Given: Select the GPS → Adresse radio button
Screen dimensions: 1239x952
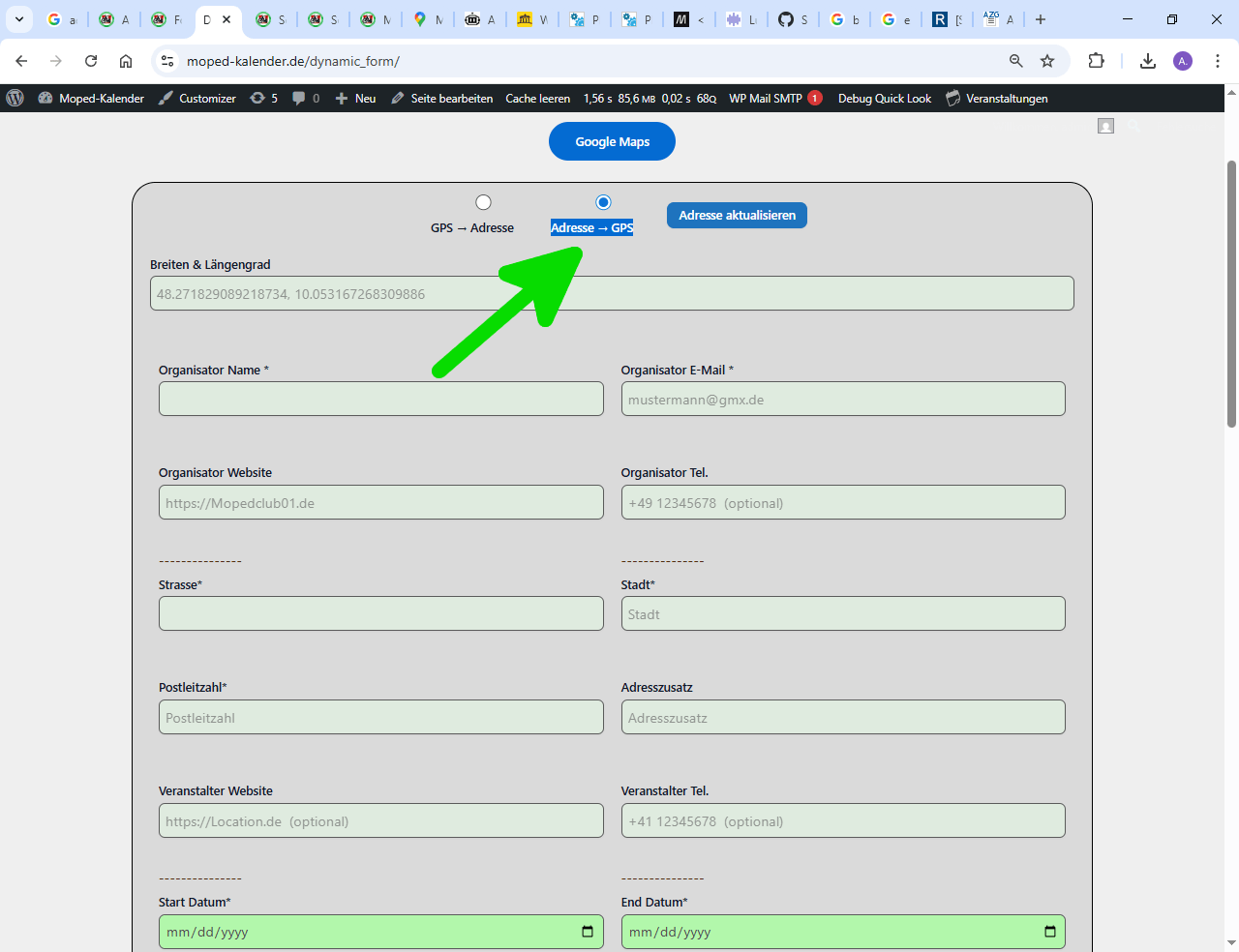Looking at the screenshot, I should (x=483, y=202).
